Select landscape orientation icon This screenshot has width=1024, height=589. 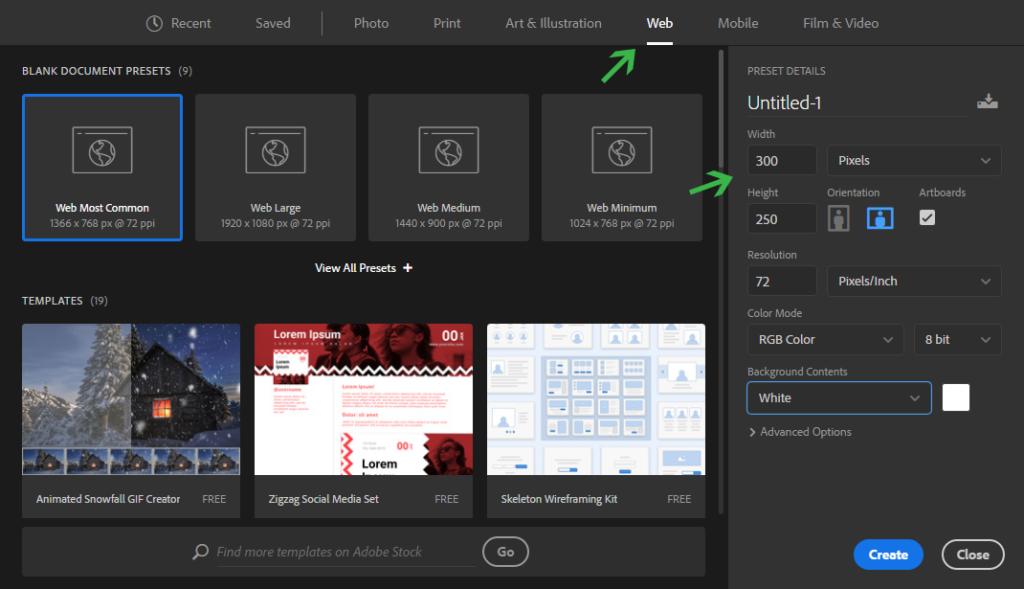pyautogui.click(x=880, y=218)
